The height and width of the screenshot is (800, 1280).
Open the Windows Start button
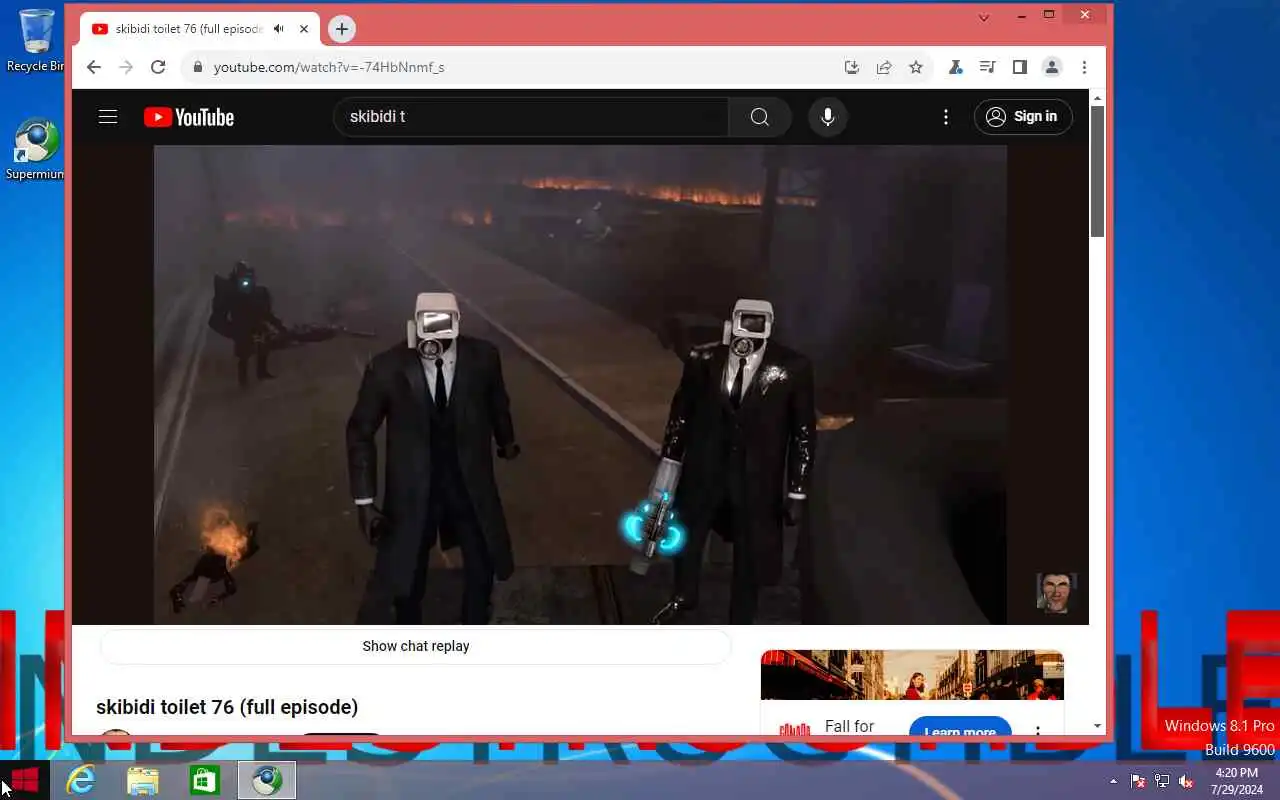[24, 780]
